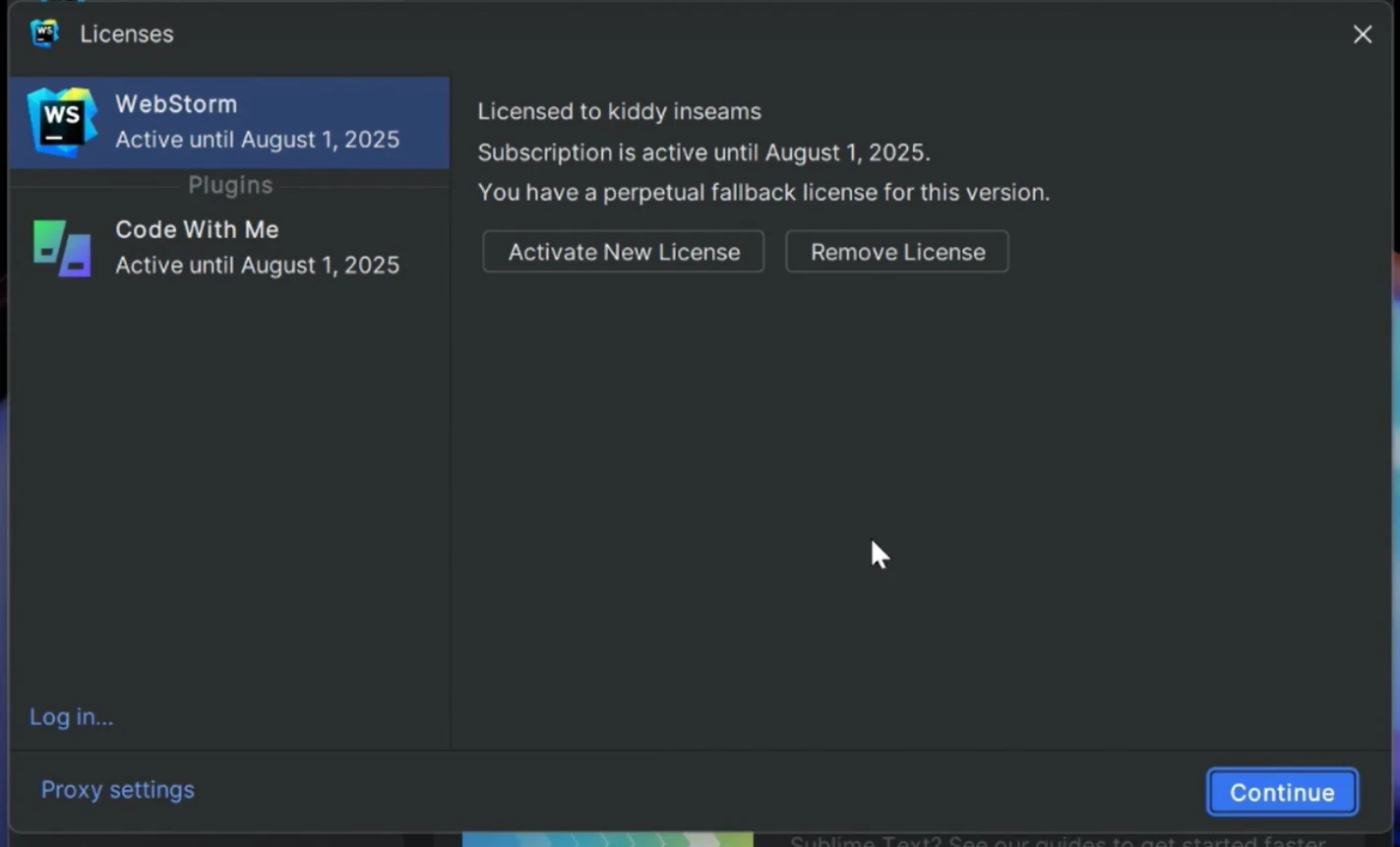Open the Log in link
The image size is (1400, 847).
(x=71, y=717)
